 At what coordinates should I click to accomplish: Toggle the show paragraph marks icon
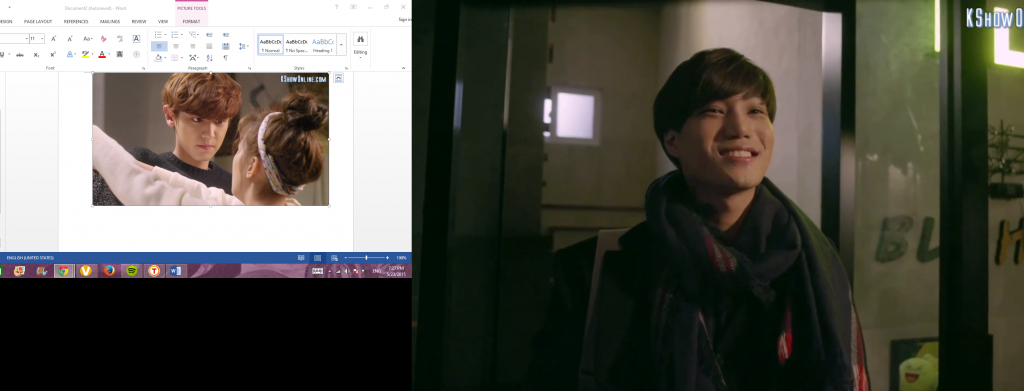coord(225,57)
